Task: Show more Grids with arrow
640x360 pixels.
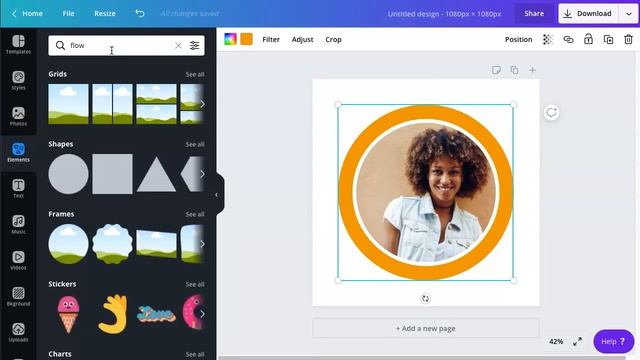Action: [x=202, y=104]
